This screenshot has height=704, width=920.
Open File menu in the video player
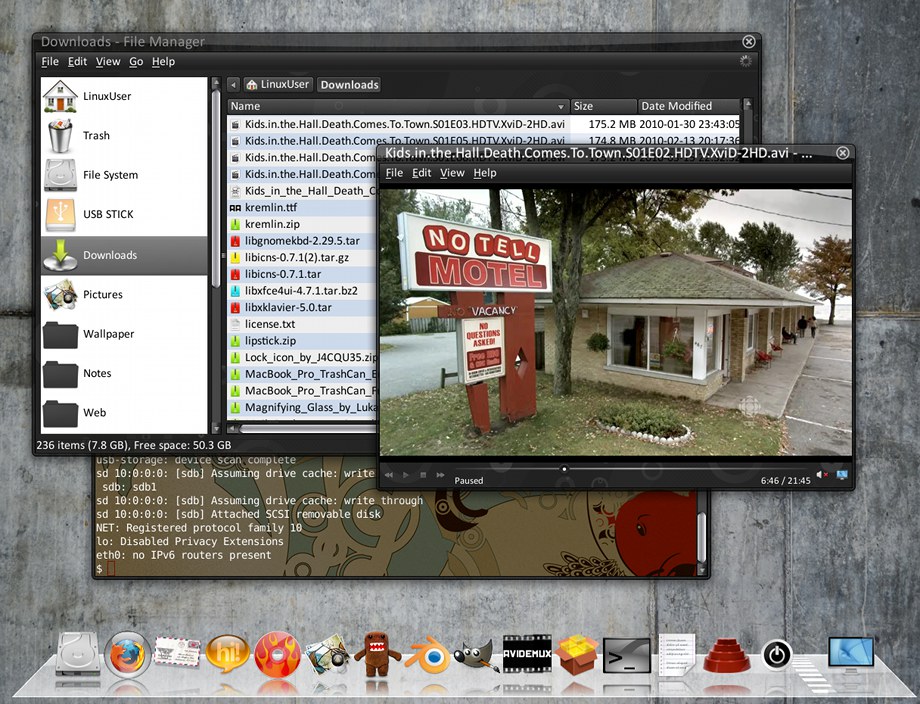[x=394, y=173]
